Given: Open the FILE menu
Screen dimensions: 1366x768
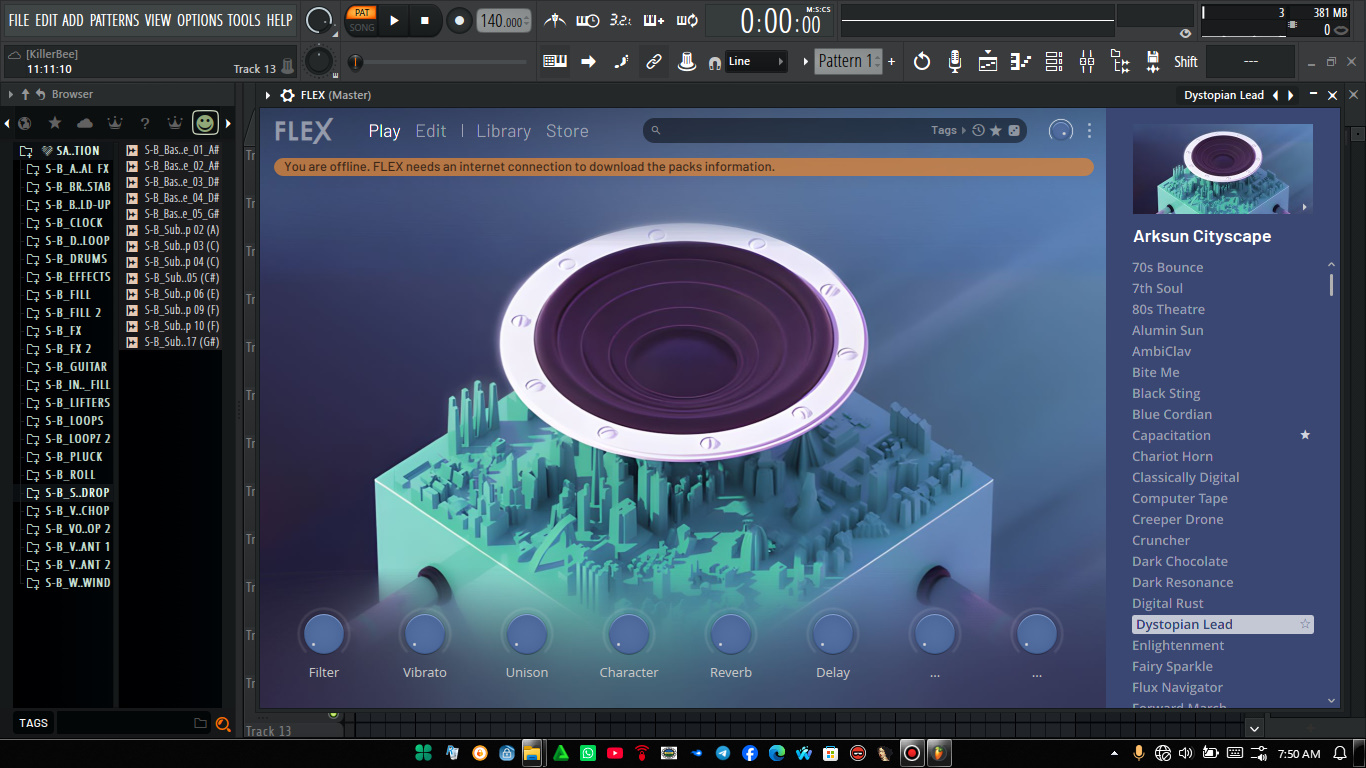Looking at the screenshot, I should pyautogui.click(x=19, y=20).
